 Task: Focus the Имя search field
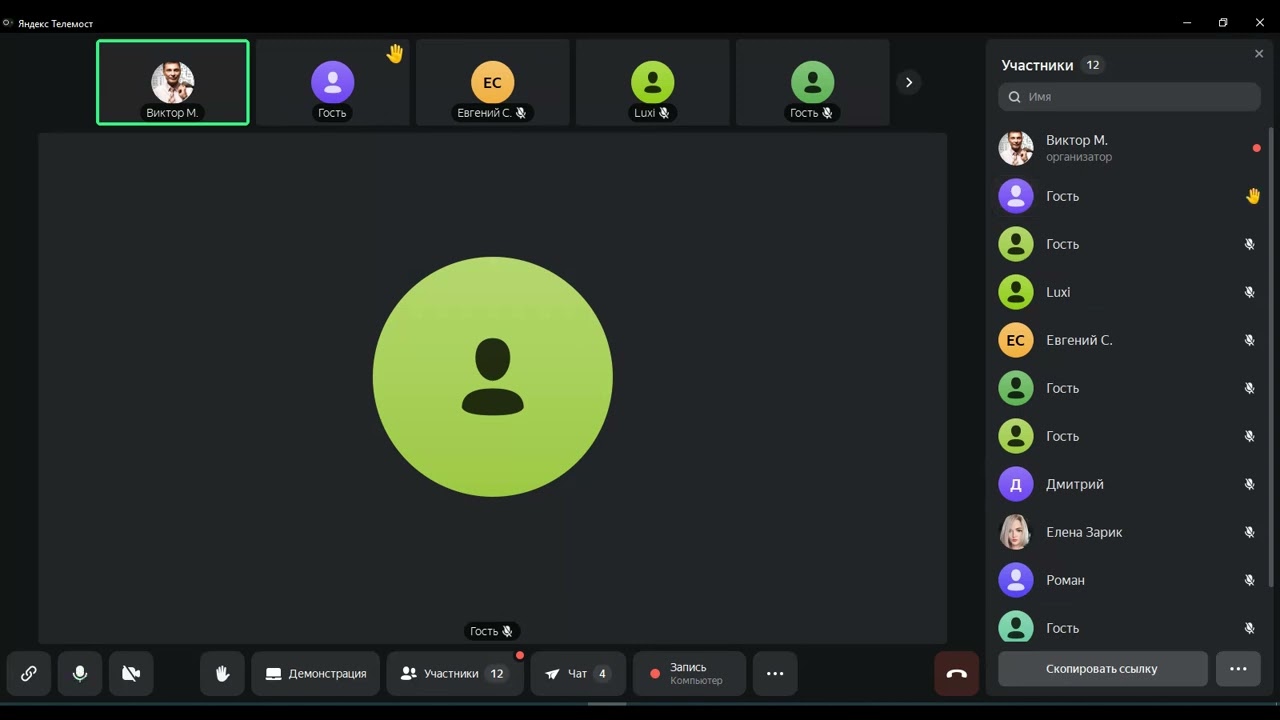coord(1129,97)
